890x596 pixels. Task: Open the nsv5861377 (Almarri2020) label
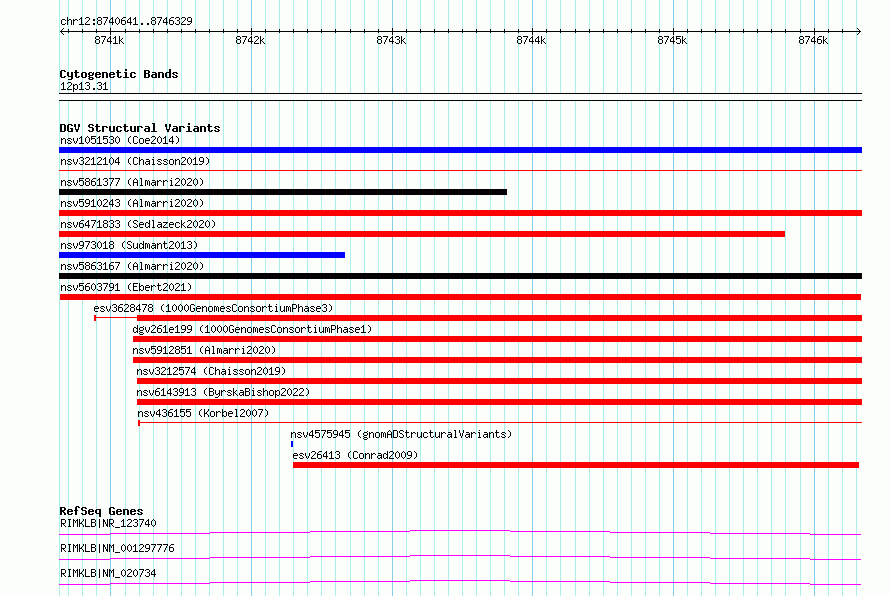click(x=132, y=182)
